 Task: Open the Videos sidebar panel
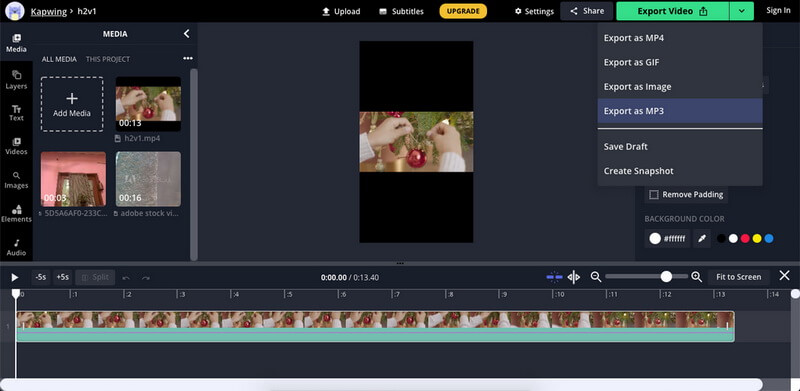pyautogui.click(x=16, y=146)
